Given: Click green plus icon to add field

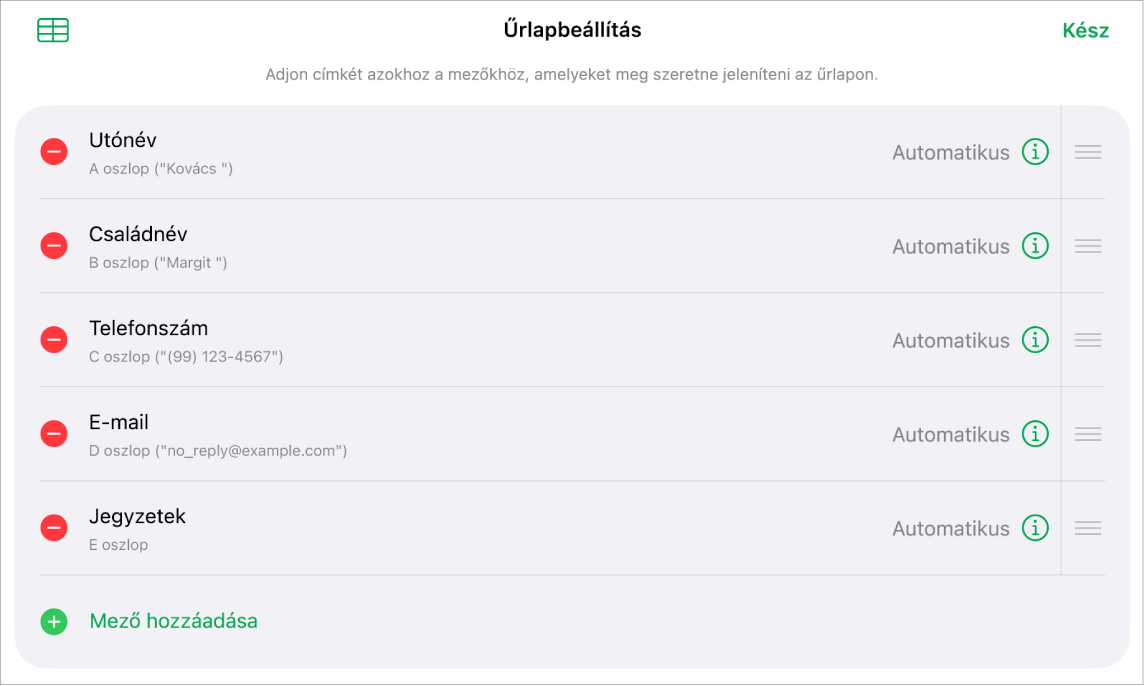Looking at the screenshot, I should click(54, 622).
